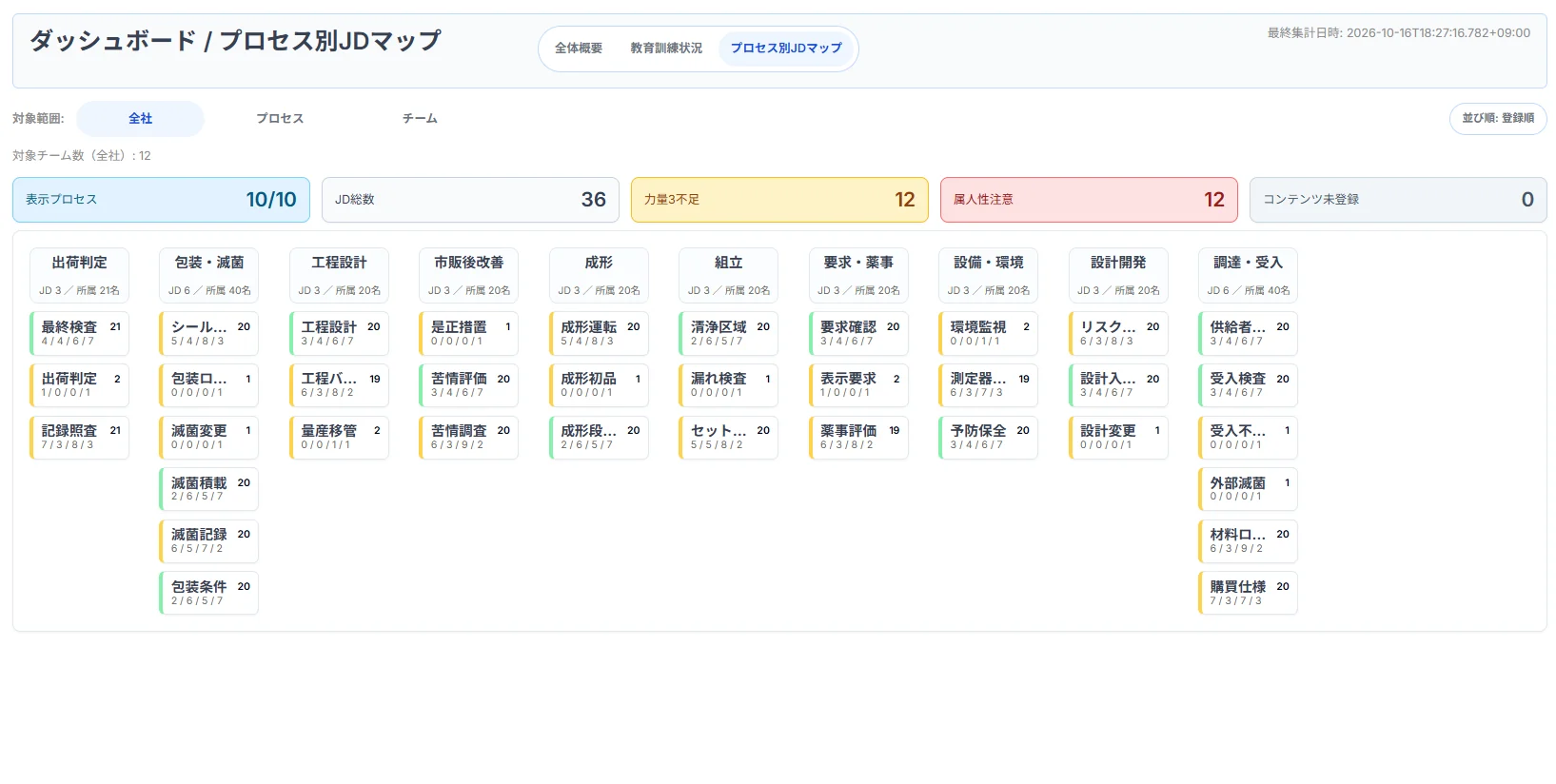Viewport: 1556px width, 784px height.
Task: Open the 包装条件 JD card
Action: tap(209, 594)
